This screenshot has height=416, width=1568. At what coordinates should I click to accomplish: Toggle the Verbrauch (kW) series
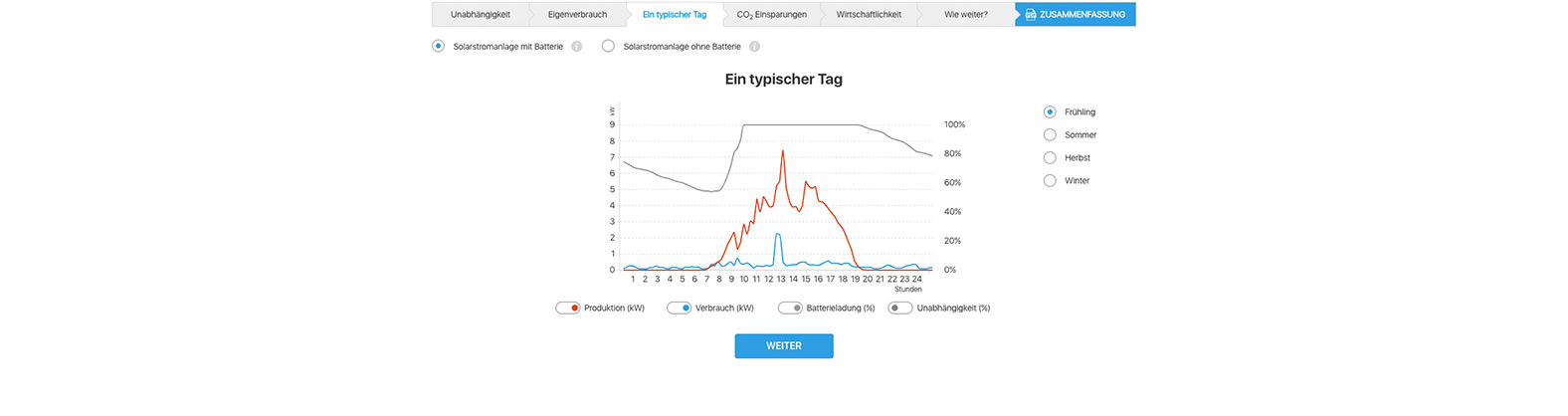click(680, 309)
